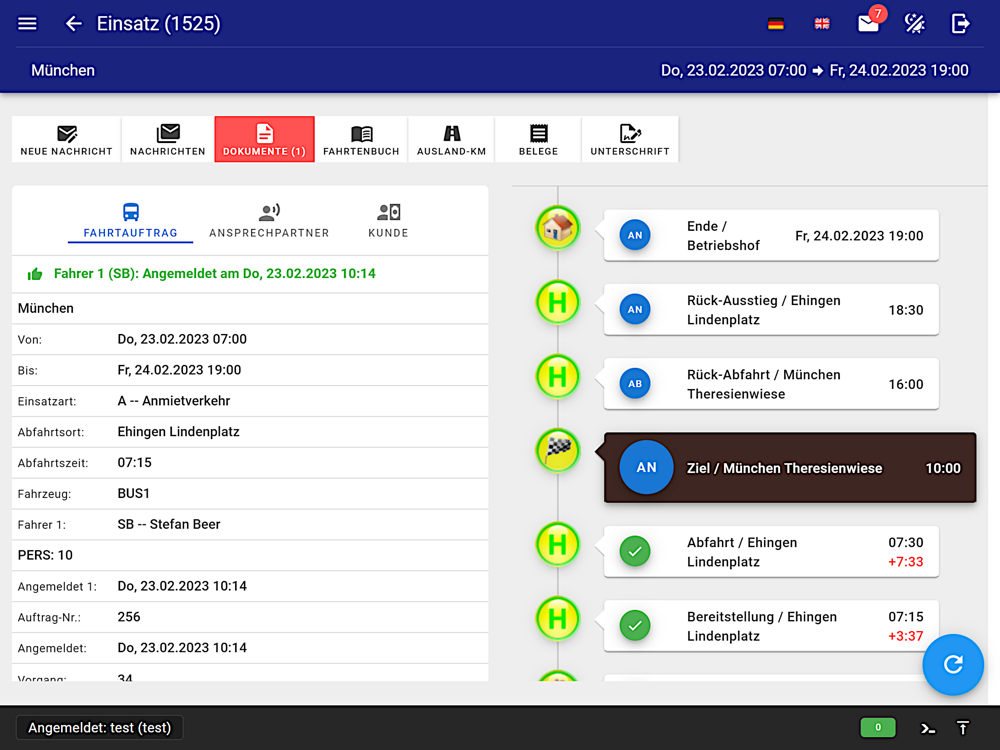The image size is (1000, 750).
Task: Click Auftrag-Nr. value 256
Action: tap(129, 617)
